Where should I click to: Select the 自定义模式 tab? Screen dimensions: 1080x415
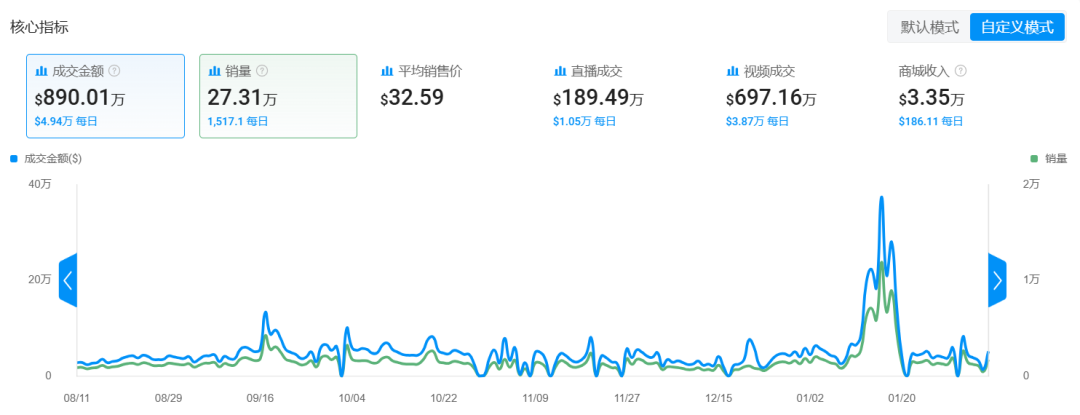1017,28
